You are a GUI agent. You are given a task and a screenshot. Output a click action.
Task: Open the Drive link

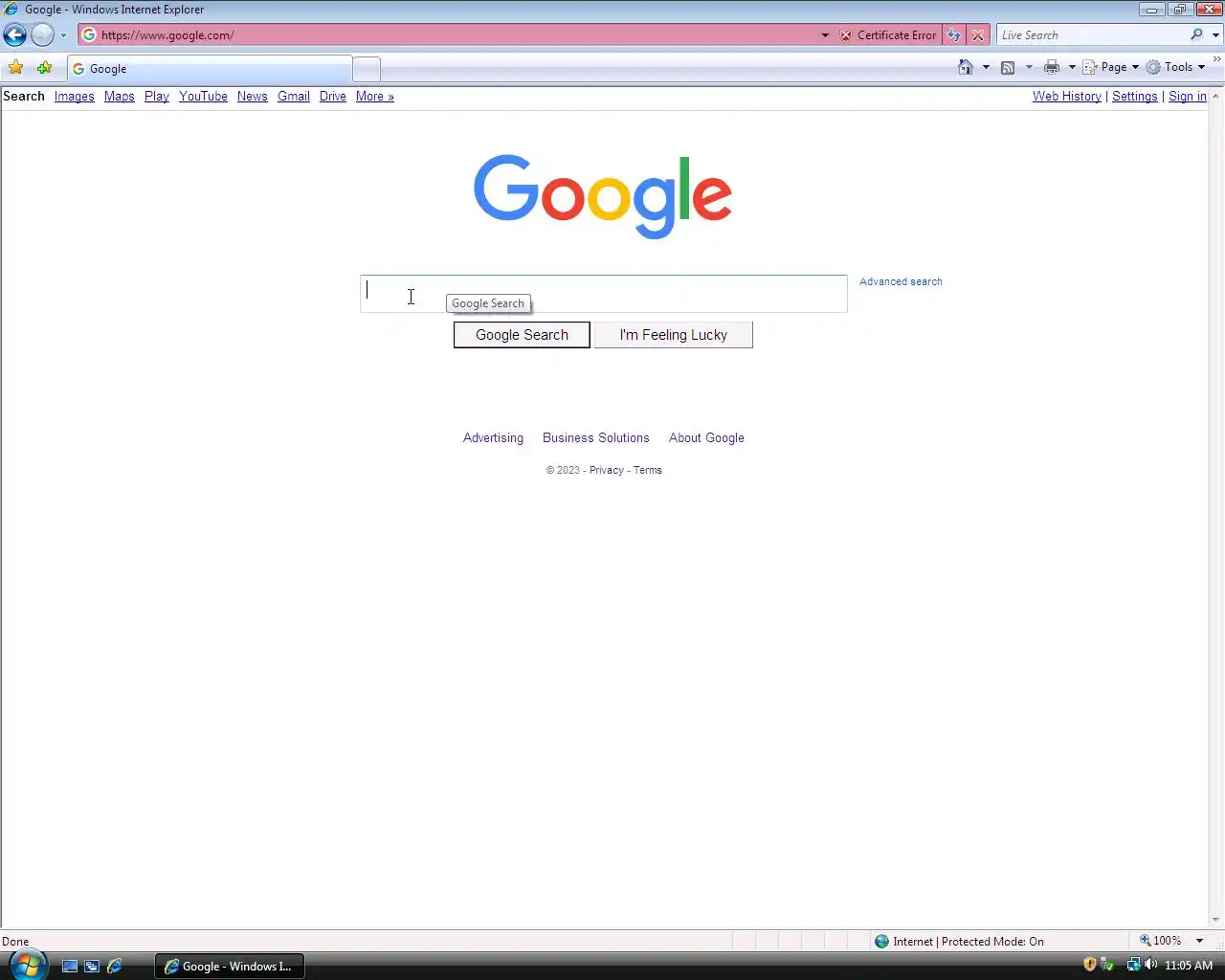(x=333, y=97)
